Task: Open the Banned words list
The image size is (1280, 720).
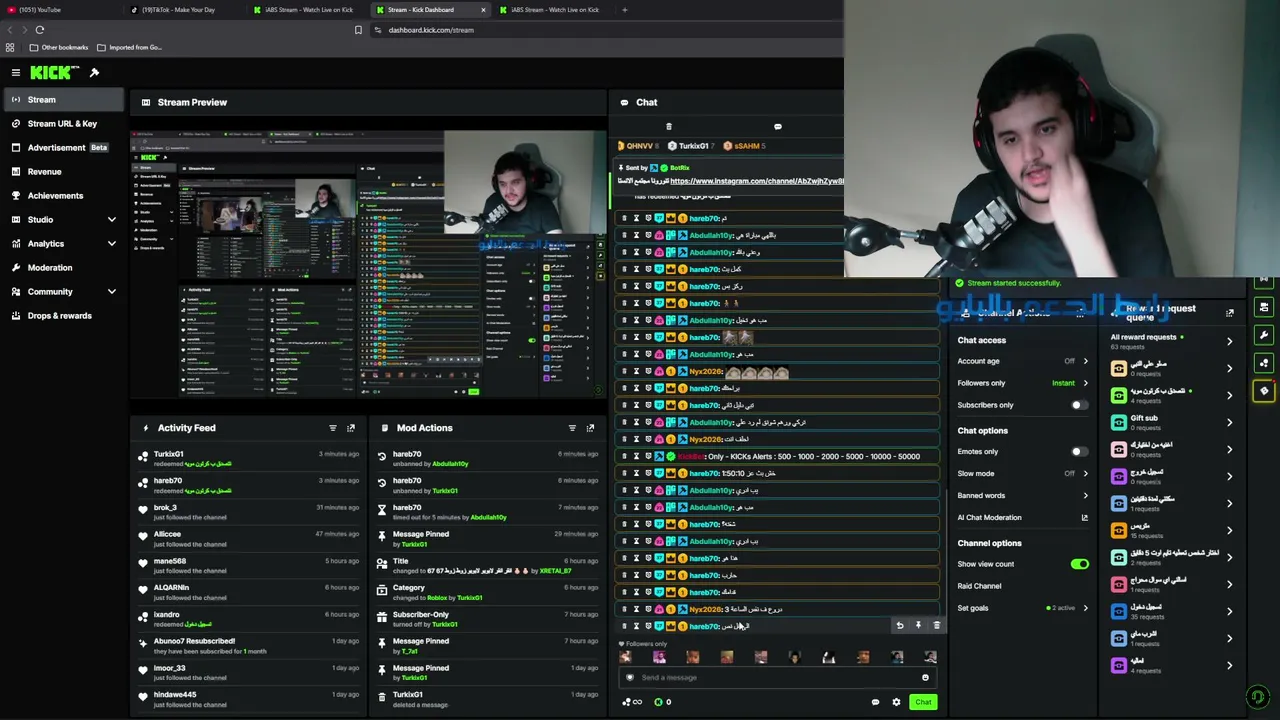Action: tap(1023, 496)
